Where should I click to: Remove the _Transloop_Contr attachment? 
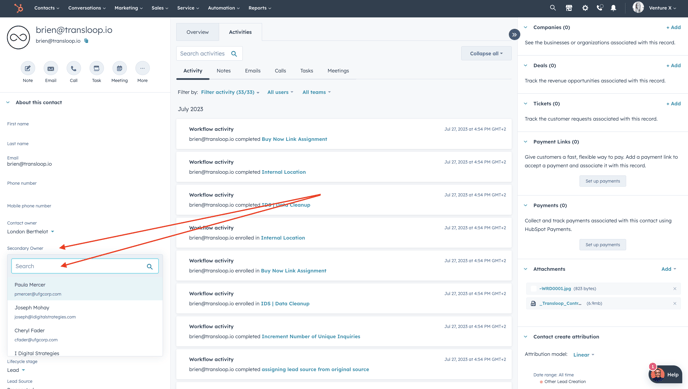pyautogui.click(x=675, y=303)
